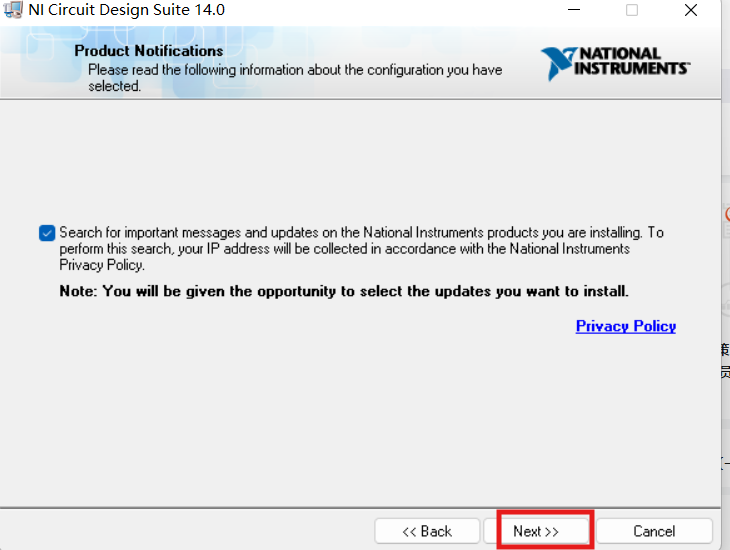The width and height of the screenshot is (730, 550).
Task: Proceed with the Next button
Action: point(536,531)
